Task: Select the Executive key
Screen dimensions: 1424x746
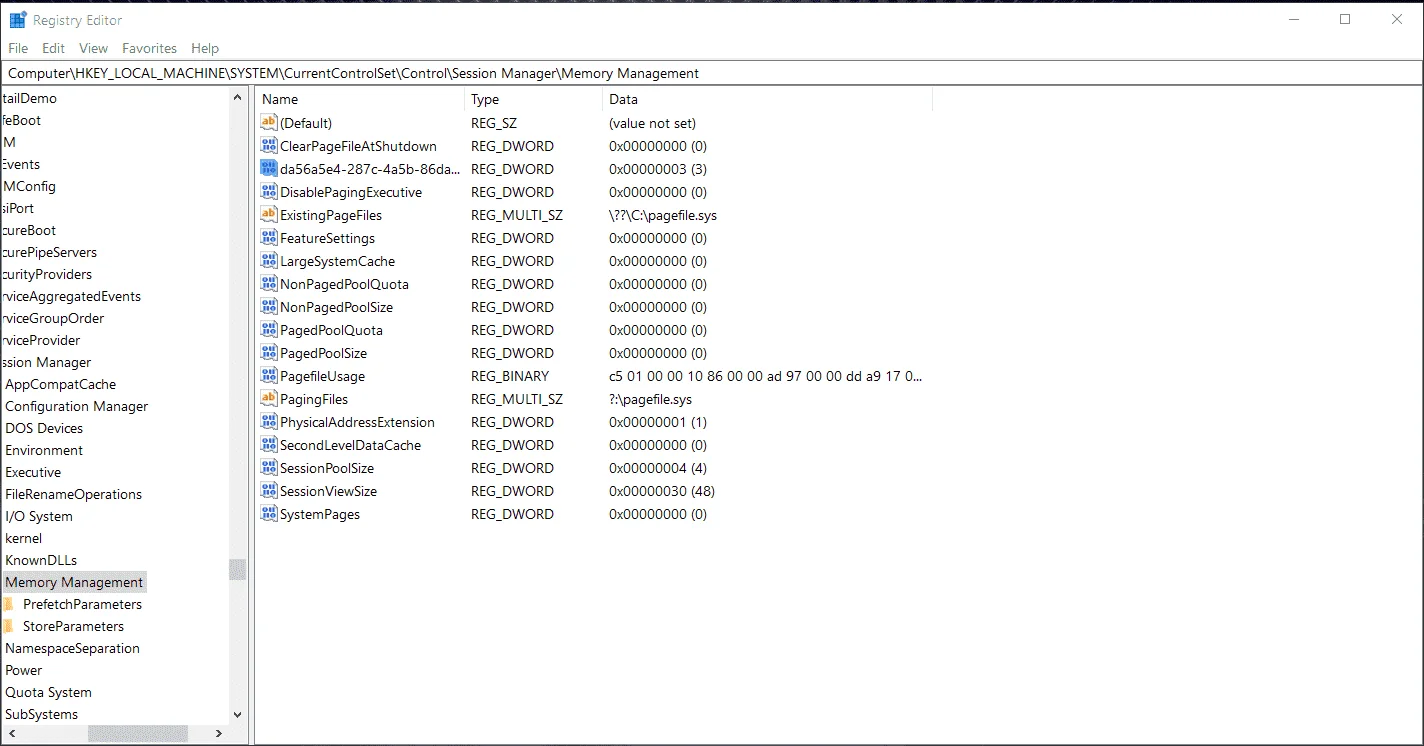Action: (33, 472)
